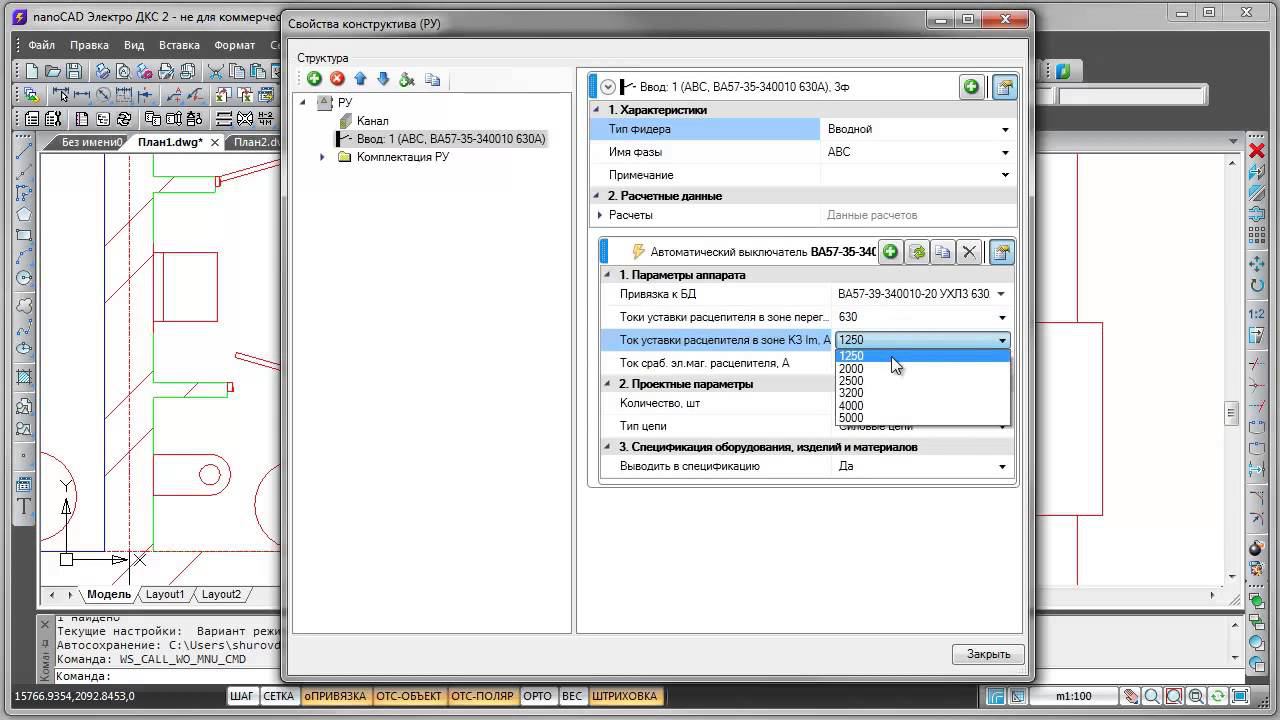Open the Правка menu
The height and width of the screenshot is (720, 1280).
89,45
